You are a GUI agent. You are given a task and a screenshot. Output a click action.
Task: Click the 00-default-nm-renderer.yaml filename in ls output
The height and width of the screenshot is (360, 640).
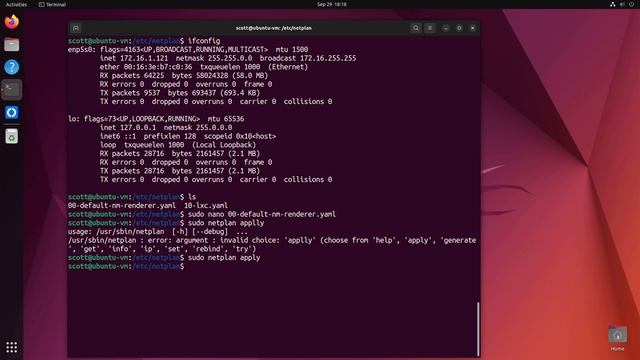(x=122, y=205)
